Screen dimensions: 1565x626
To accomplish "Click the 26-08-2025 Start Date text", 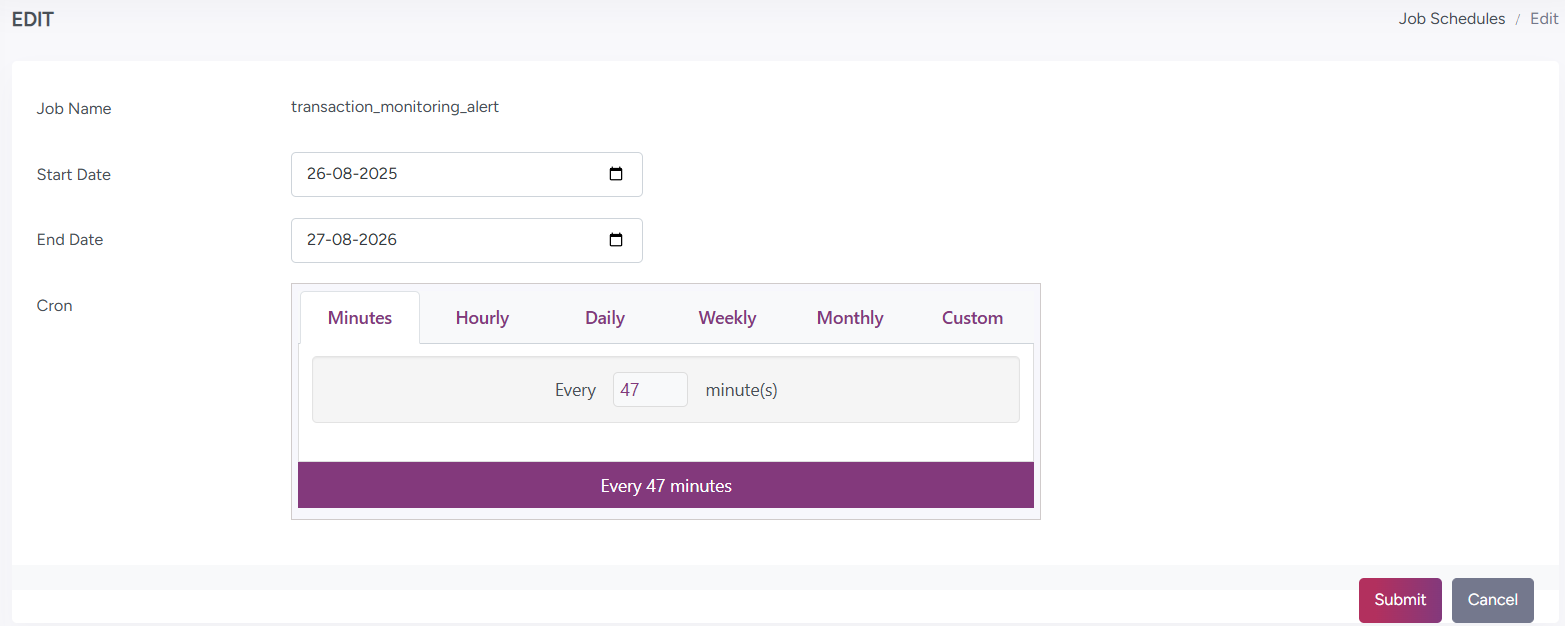I will [x=352, y=174].
